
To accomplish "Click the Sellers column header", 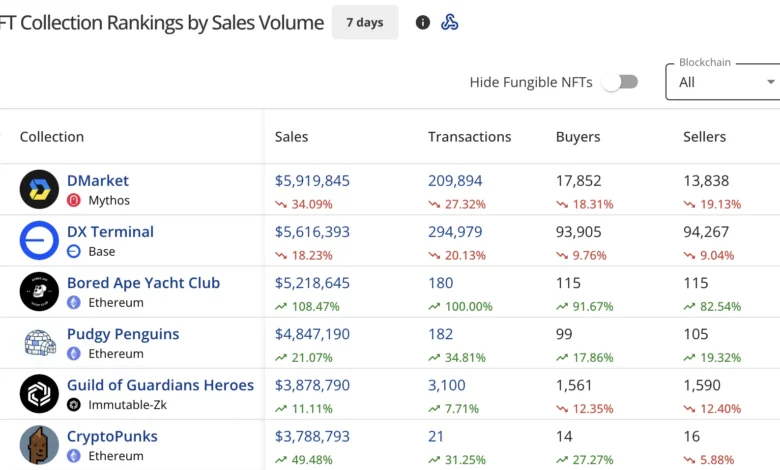I will pos(704,137).
